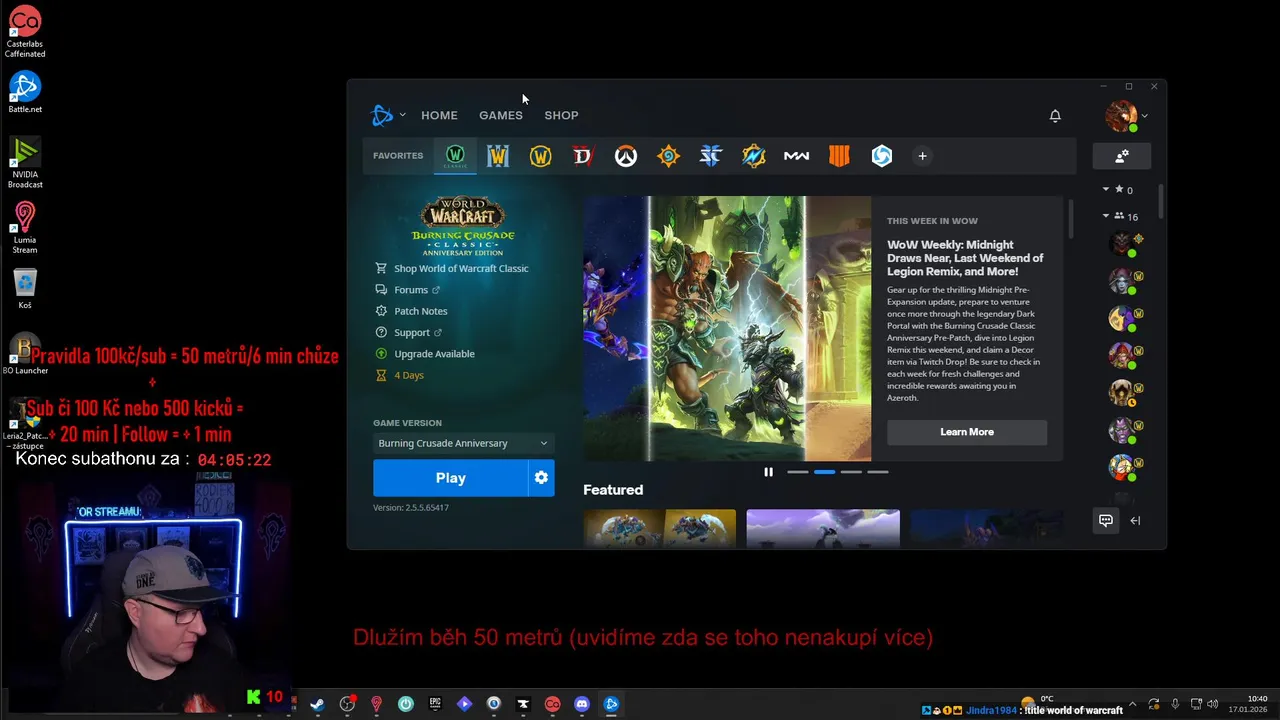Open Discord from the taskbar

coord(582,704)
